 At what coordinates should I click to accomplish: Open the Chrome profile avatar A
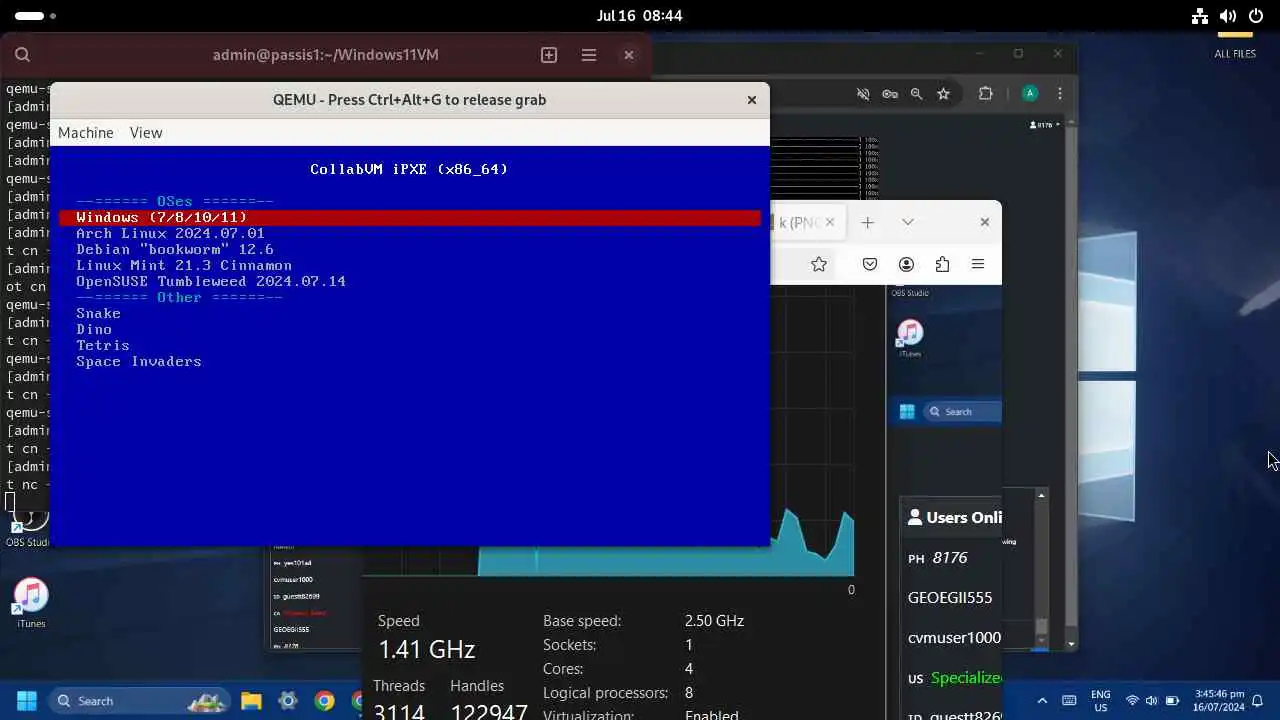(1030, 93)
